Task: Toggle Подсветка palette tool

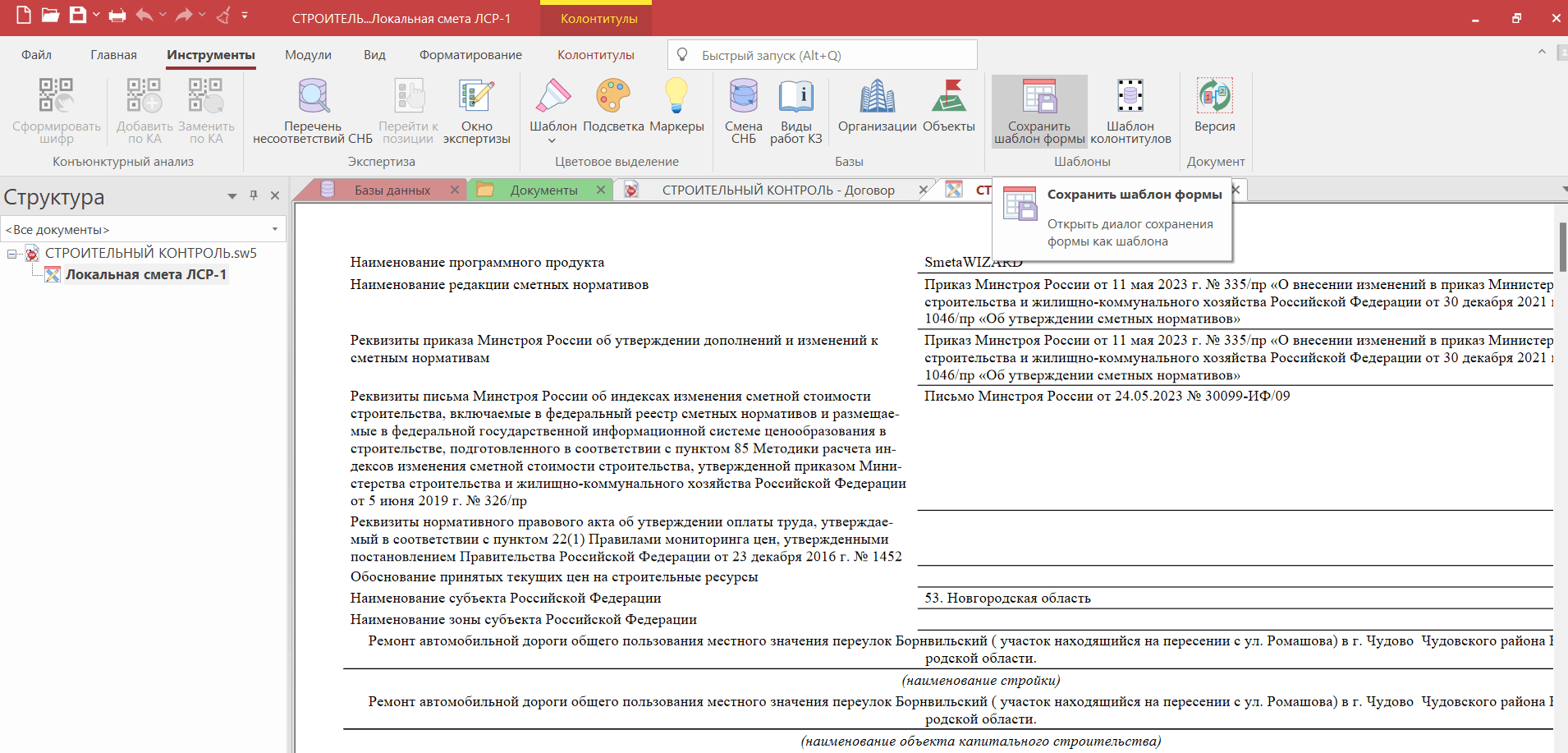Action: (x=613, y=104)
